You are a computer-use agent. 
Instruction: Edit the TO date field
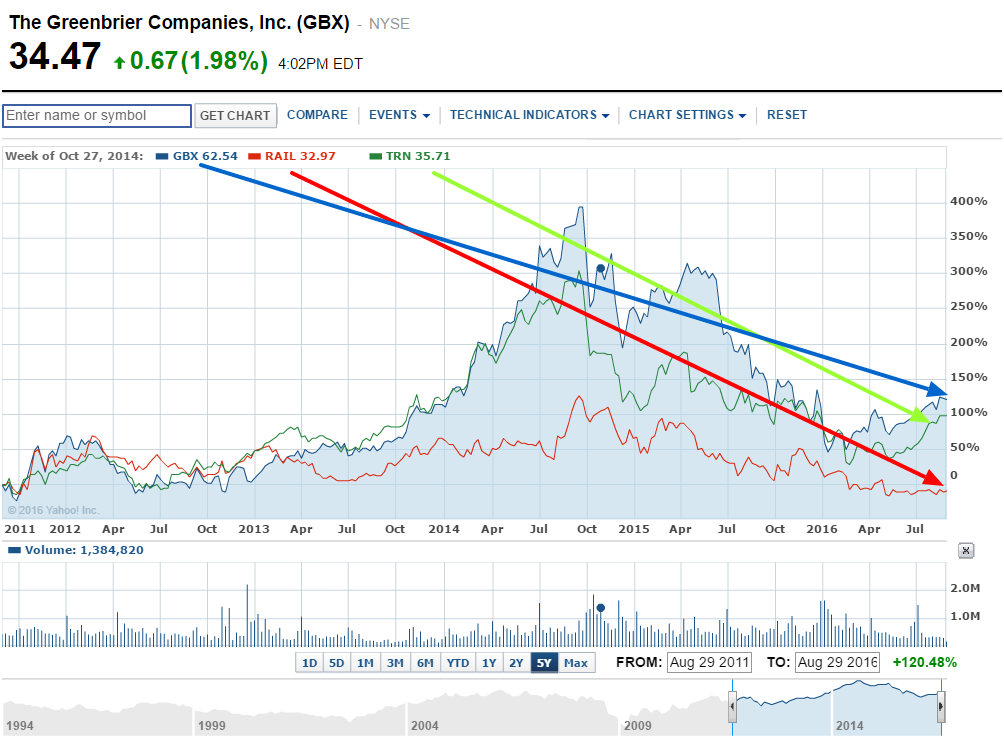tap(838, 662)
